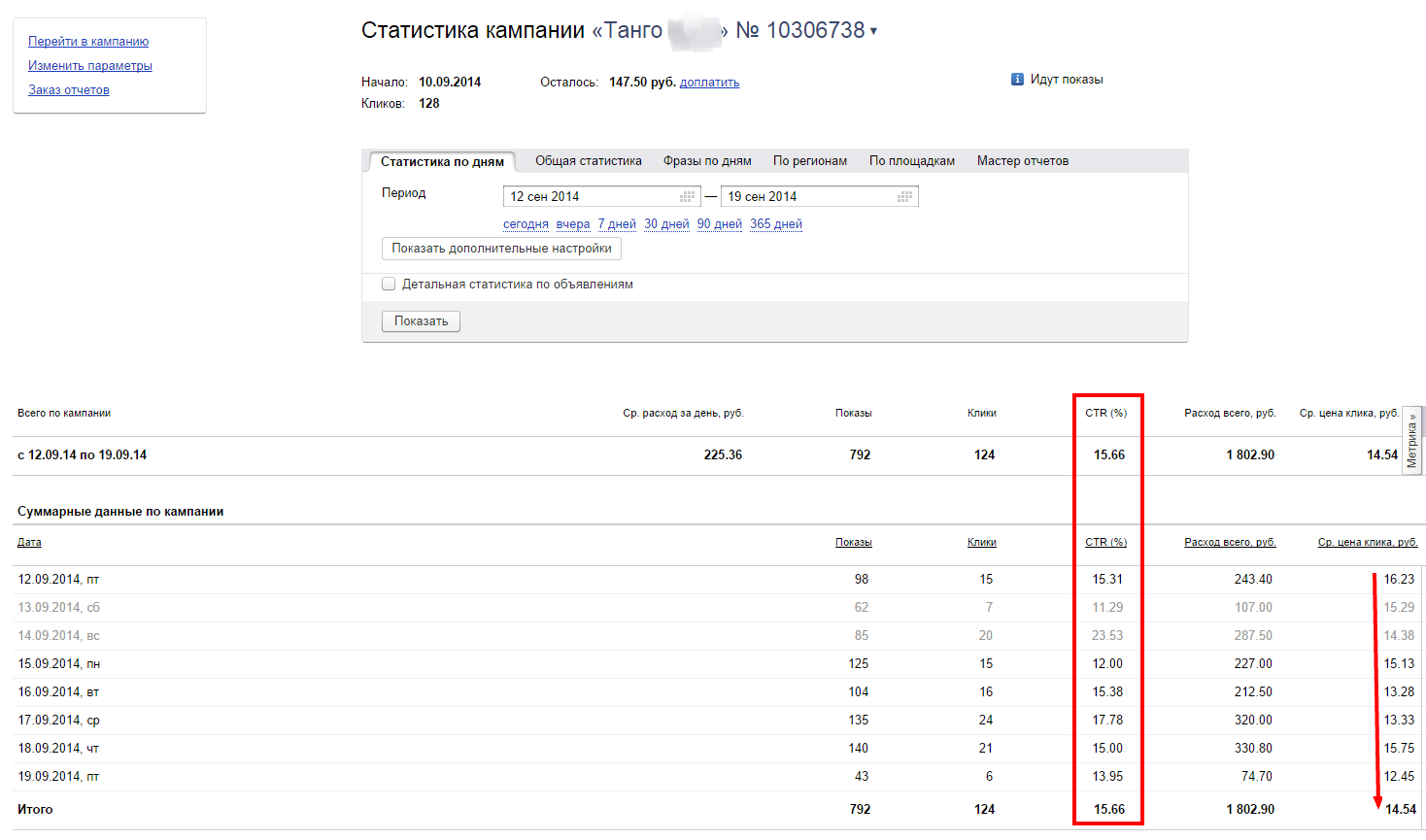The height and width of the screenshot is (840, 1426).
Task: Click the доплатить link
Action: click(709, 83)
